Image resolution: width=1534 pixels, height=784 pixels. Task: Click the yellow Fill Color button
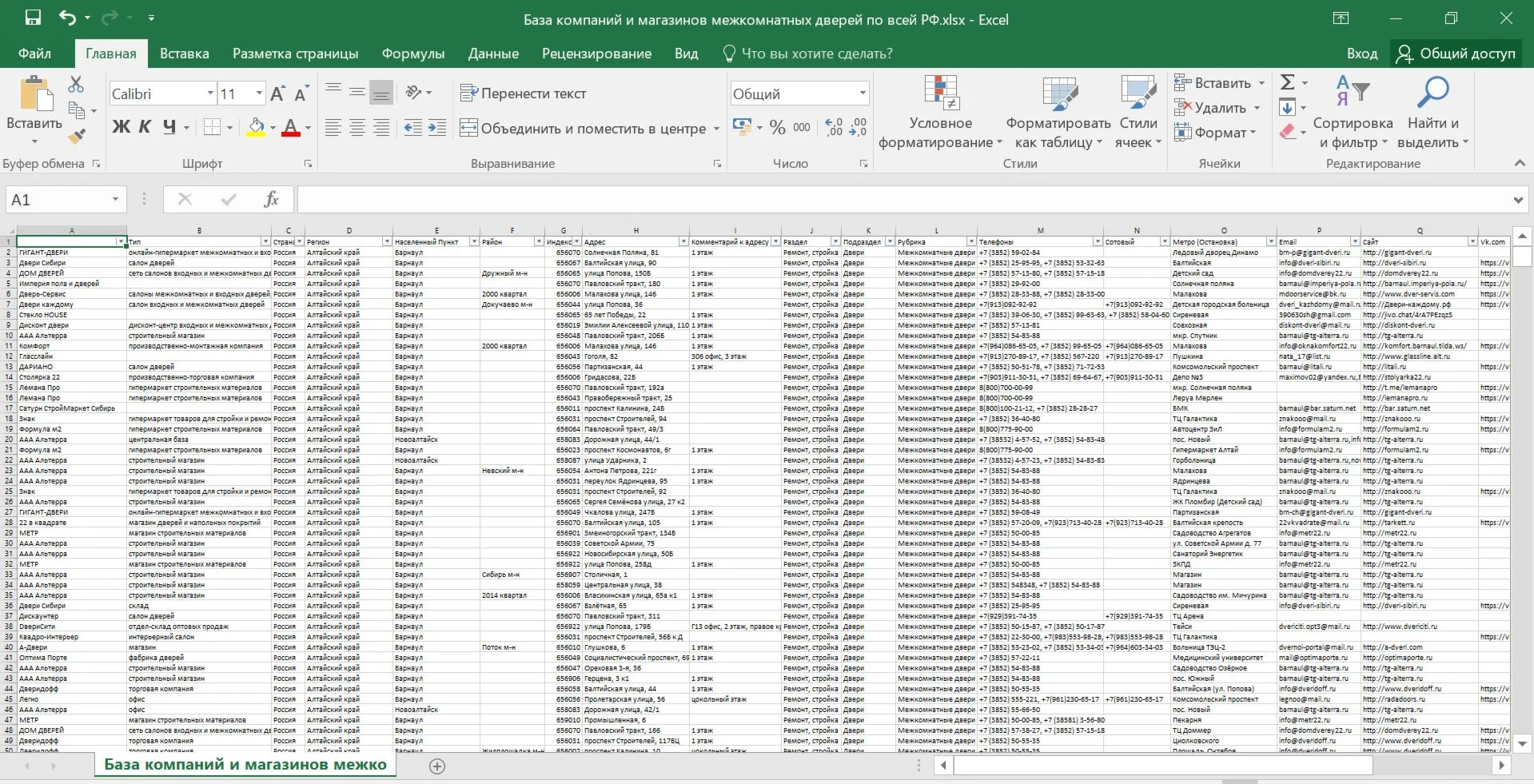click(x=256, y=128)
